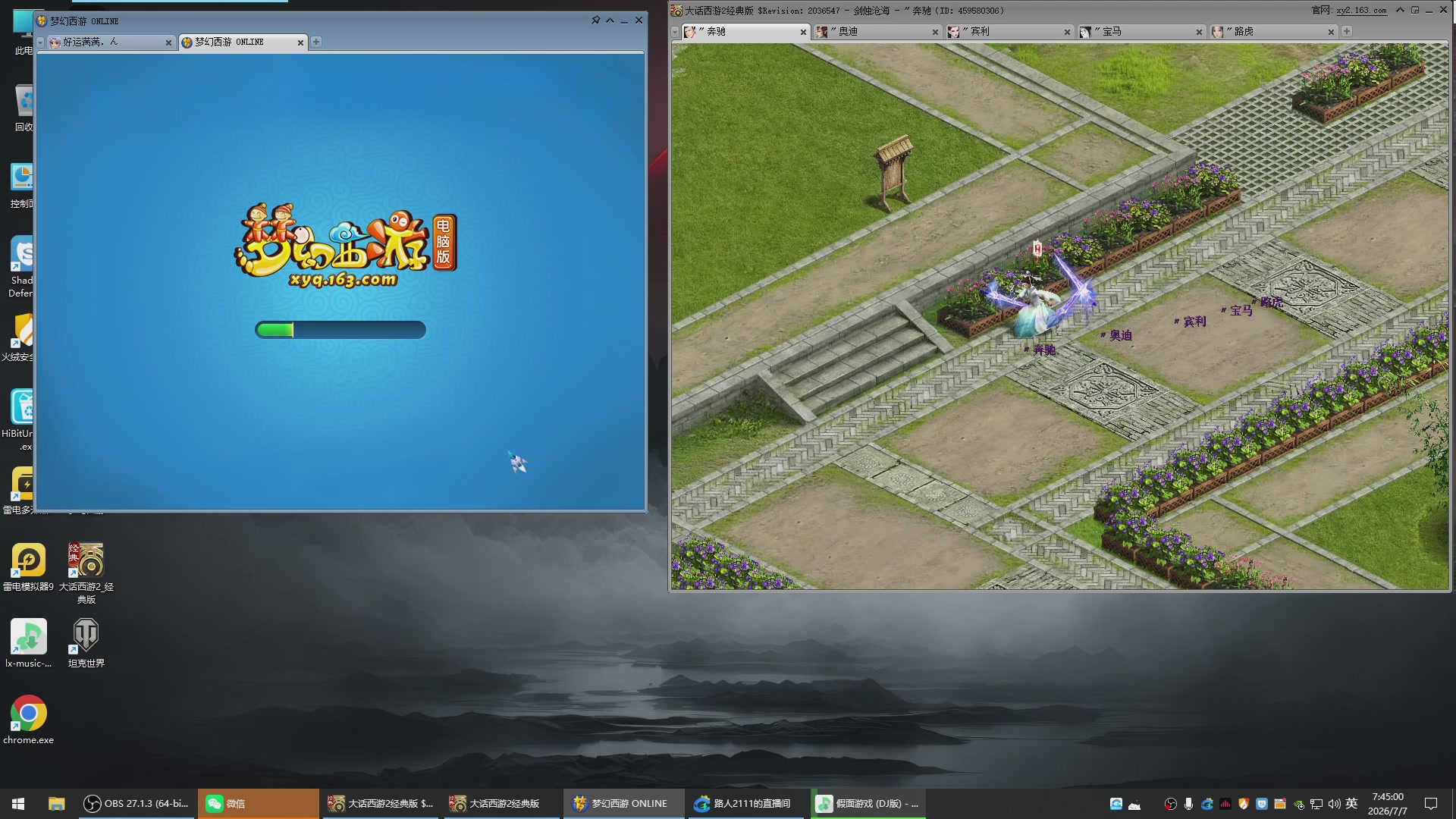Switch to 假面游戏 (DJ版) taskbar button

point(868,804)
